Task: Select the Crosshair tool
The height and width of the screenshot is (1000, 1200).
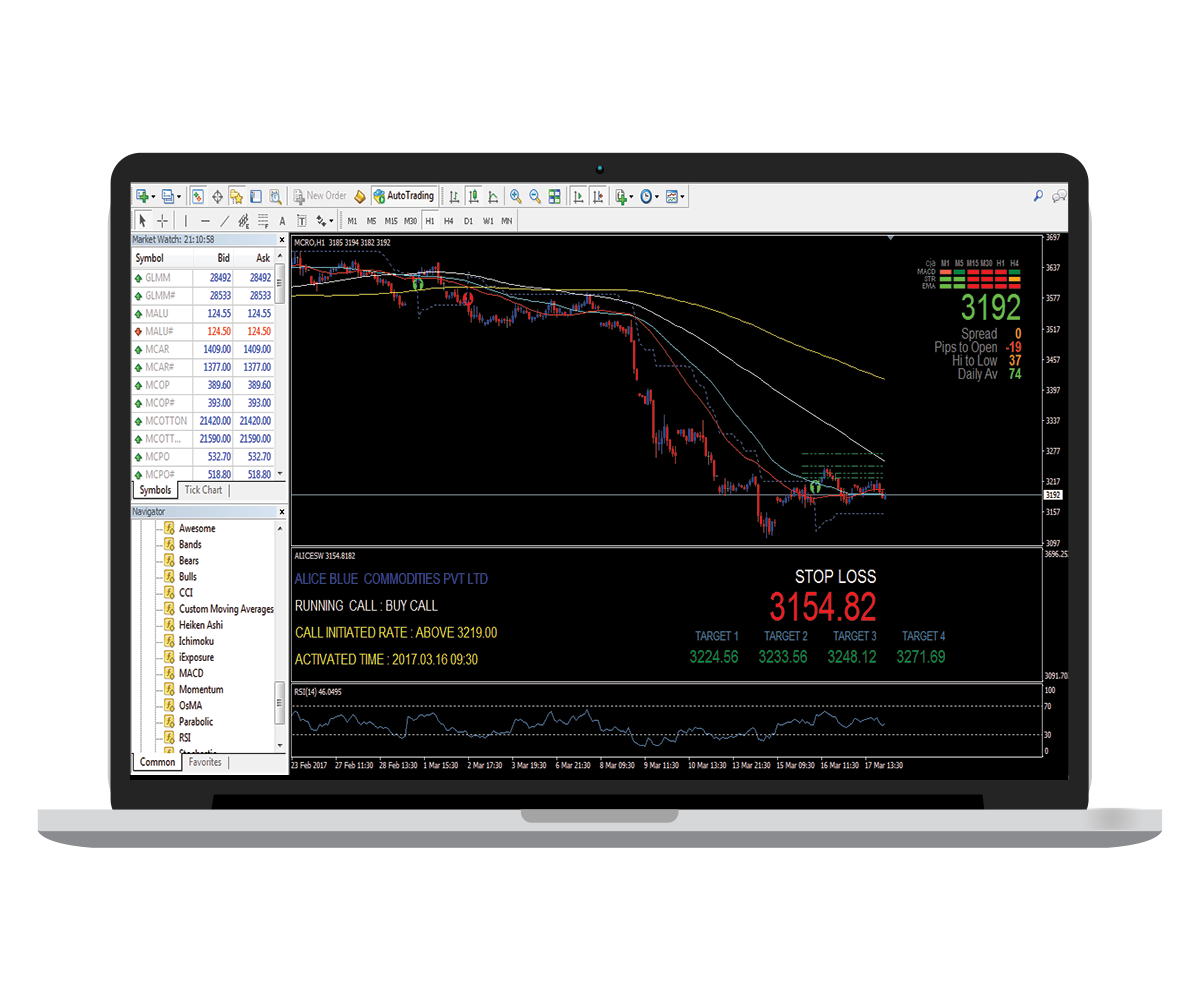Action: [x=162, y=221]
